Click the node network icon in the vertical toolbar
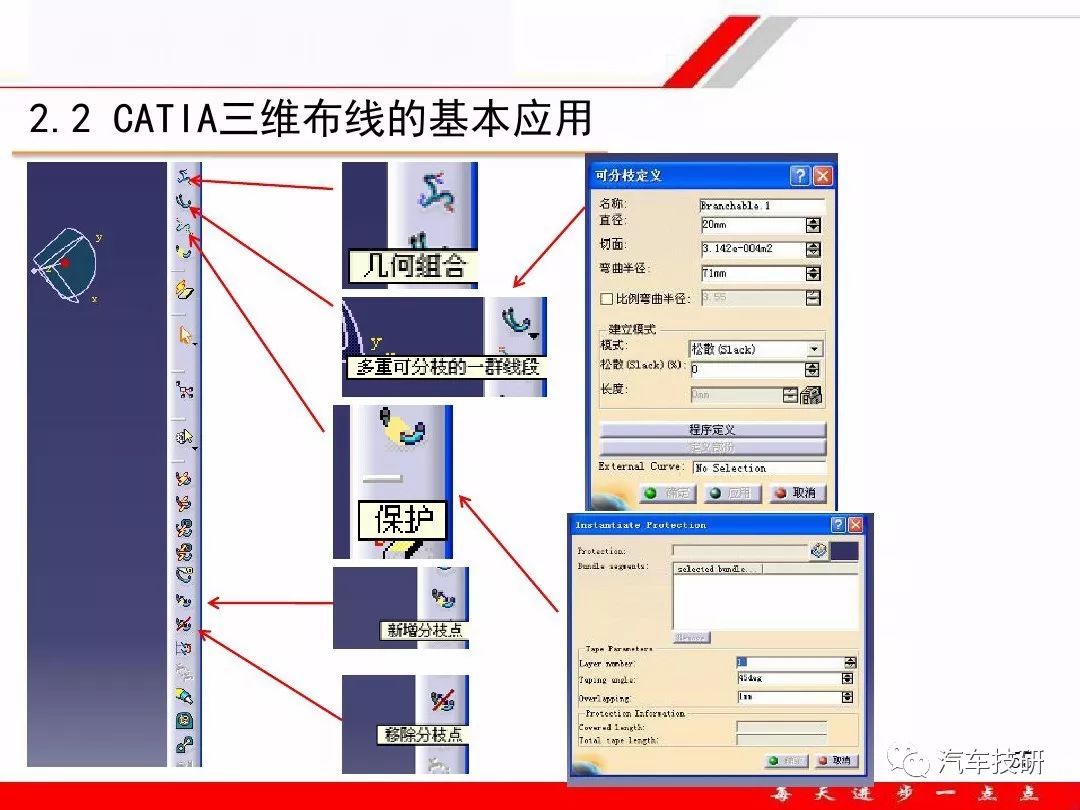Screen dimensions: 1080x810 click(184, 390)
